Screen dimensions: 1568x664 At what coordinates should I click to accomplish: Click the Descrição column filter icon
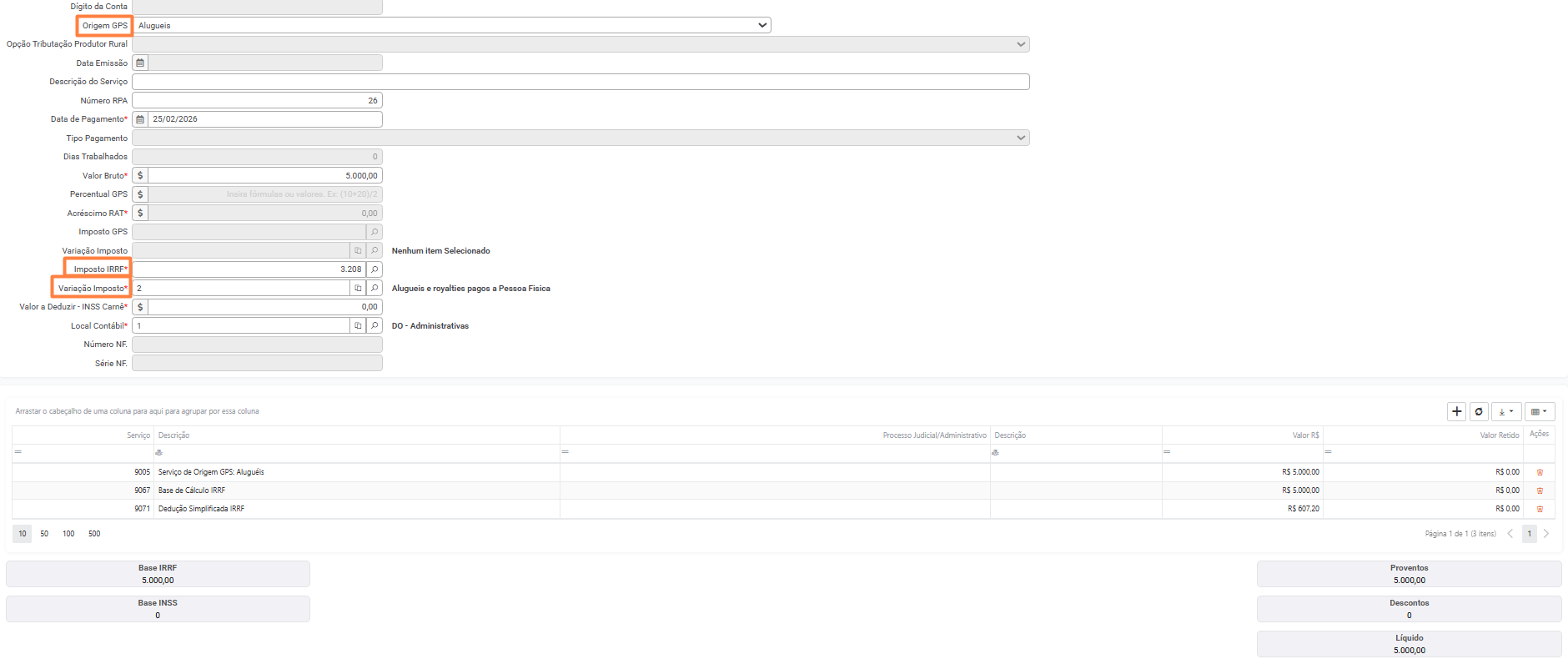[x=159, y=452]
